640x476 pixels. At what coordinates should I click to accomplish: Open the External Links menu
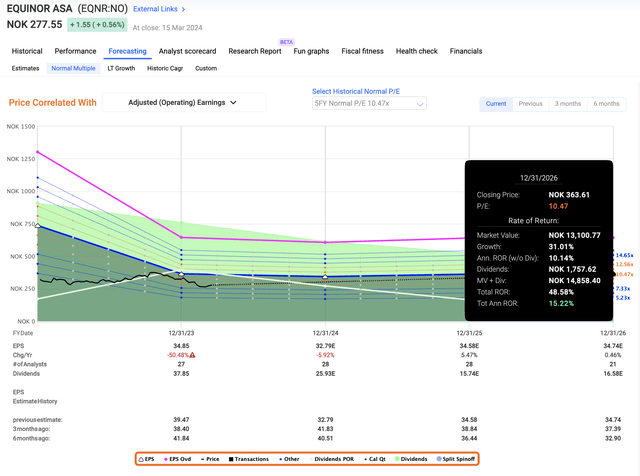(x=155, y=9)
